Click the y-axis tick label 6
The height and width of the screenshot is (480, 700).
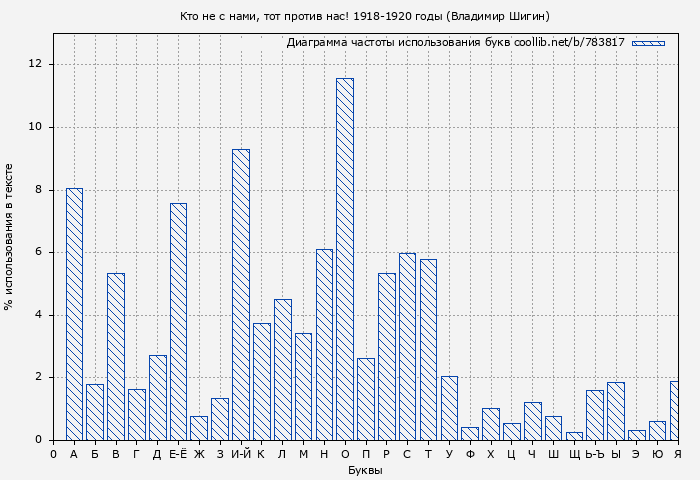pos(39,252)
